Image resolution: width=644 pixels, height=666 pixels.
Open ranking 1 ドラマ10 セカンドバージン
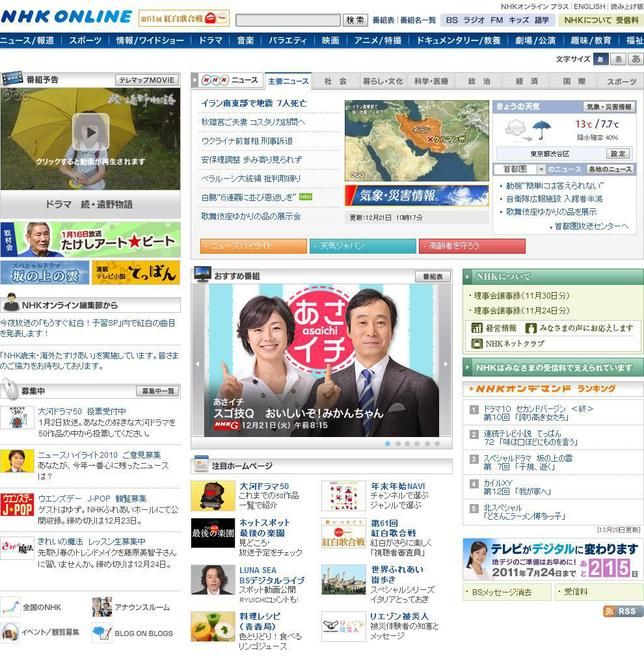point(538,412)
